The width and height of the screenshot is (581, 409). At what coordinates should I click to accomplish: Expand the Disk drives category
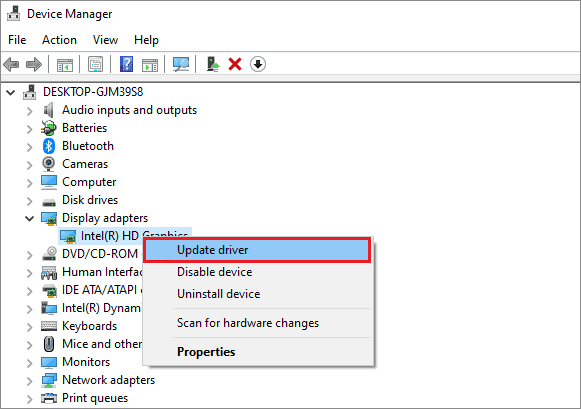[x=30, y=201]
